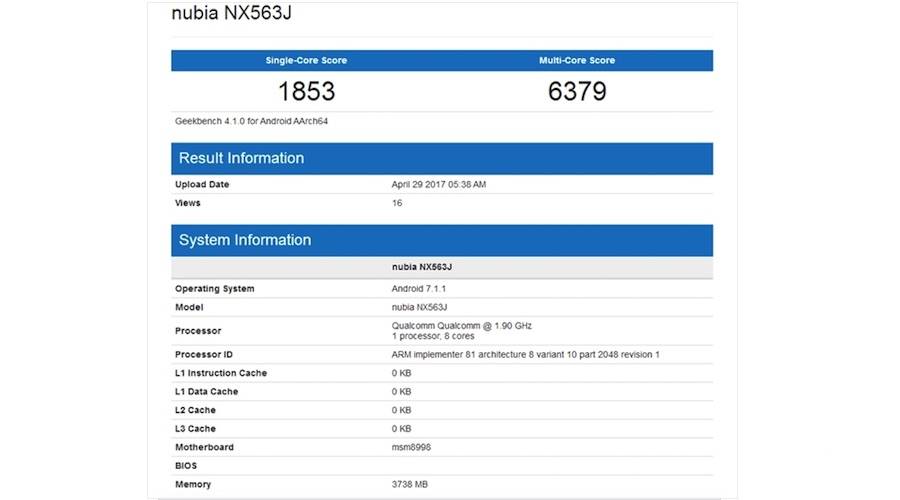Click the L3 Cache '0 KB' value
Screen dimensions: 900x500
(x=401, y=429)
